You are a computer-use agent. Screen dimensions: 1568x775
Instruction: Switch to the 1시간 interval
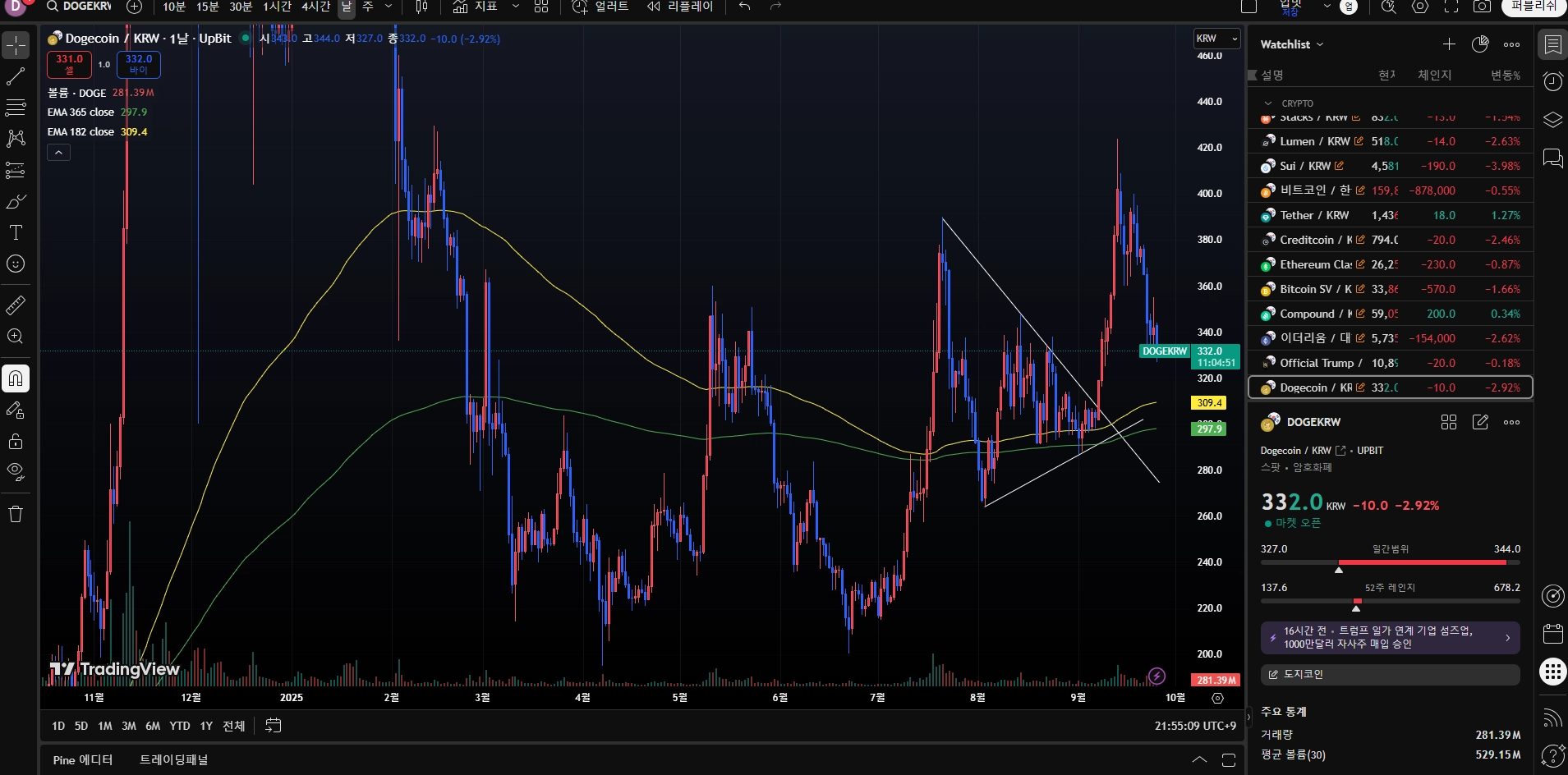pos(278,7)
